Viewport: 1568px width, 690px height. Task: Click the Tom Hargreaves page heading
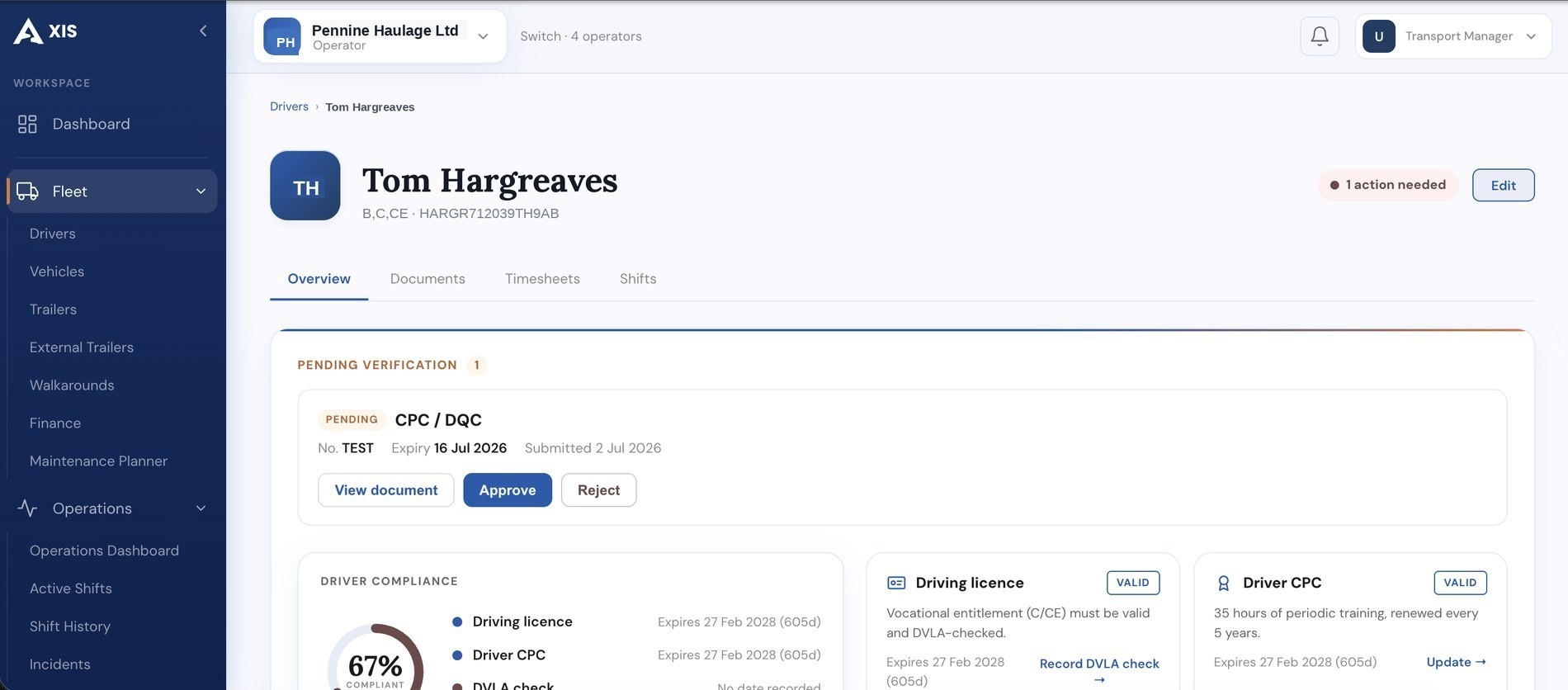coord(490,181)
